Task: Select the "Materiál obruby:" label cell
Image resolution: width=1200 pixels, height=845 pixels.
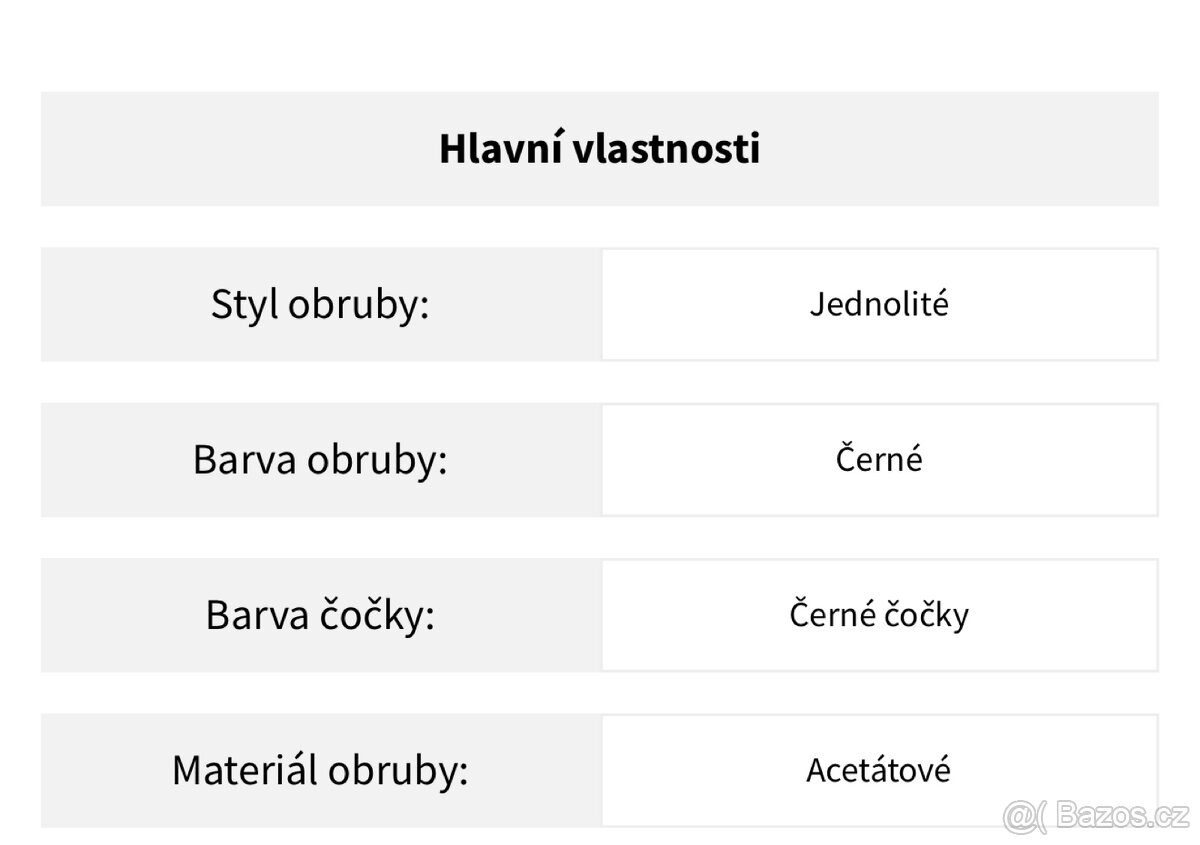Action: click(x=320, y=770)
